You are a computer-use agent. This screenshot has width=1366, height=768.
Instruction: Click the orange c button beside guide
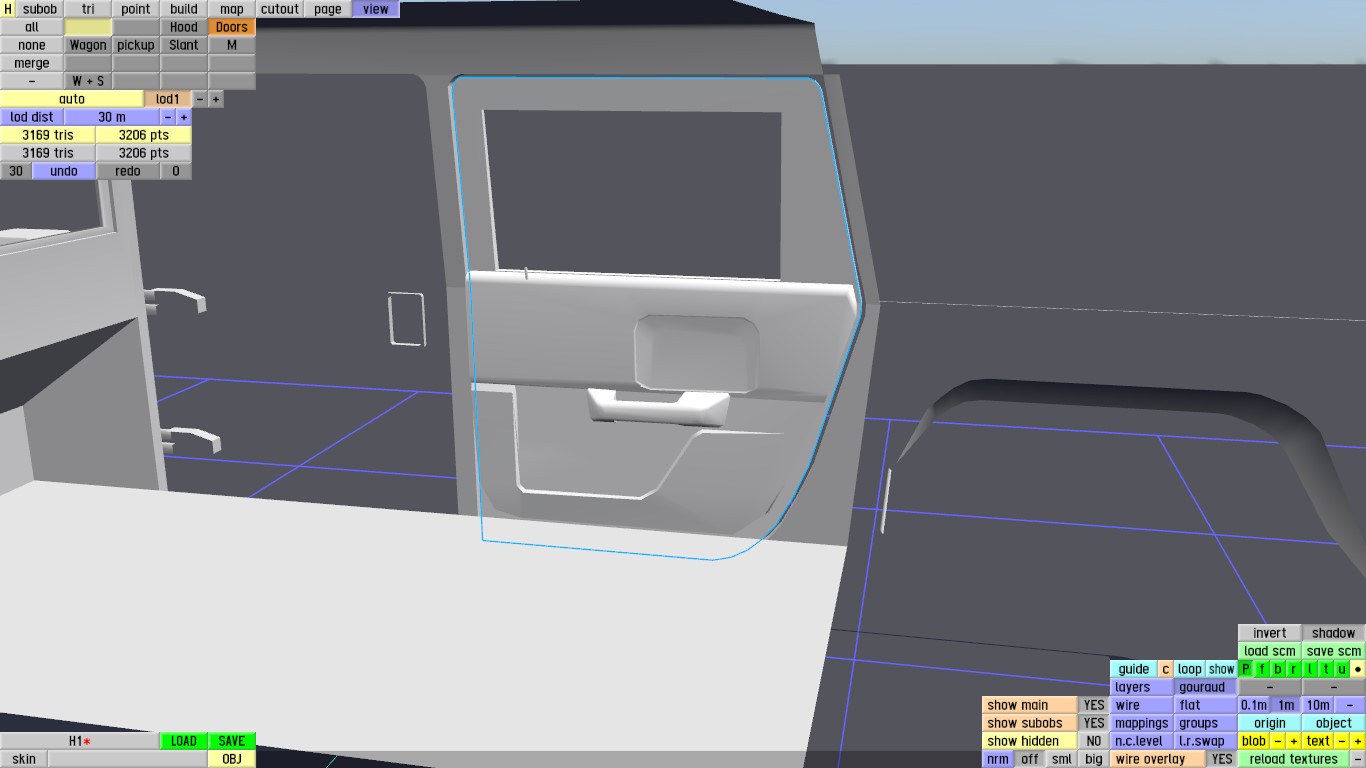pyautogui.click(x=1166, y=669)
